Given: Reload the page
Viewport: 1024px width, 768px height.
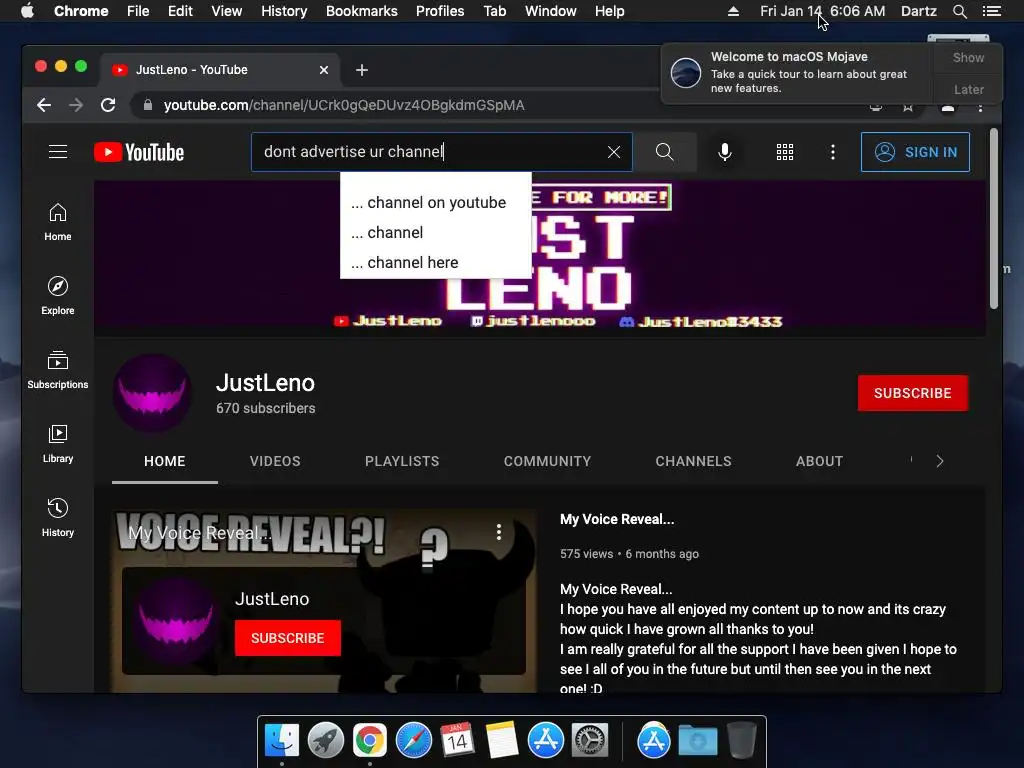Looking at the screenshot, I should 108,105.
